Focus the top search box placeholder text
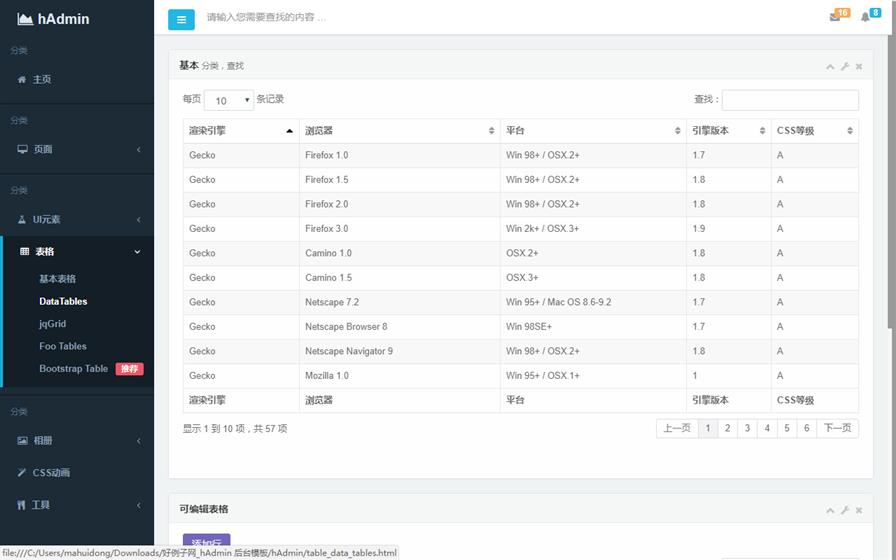This screenshot has height=560, width=896. tap(266, 17)
